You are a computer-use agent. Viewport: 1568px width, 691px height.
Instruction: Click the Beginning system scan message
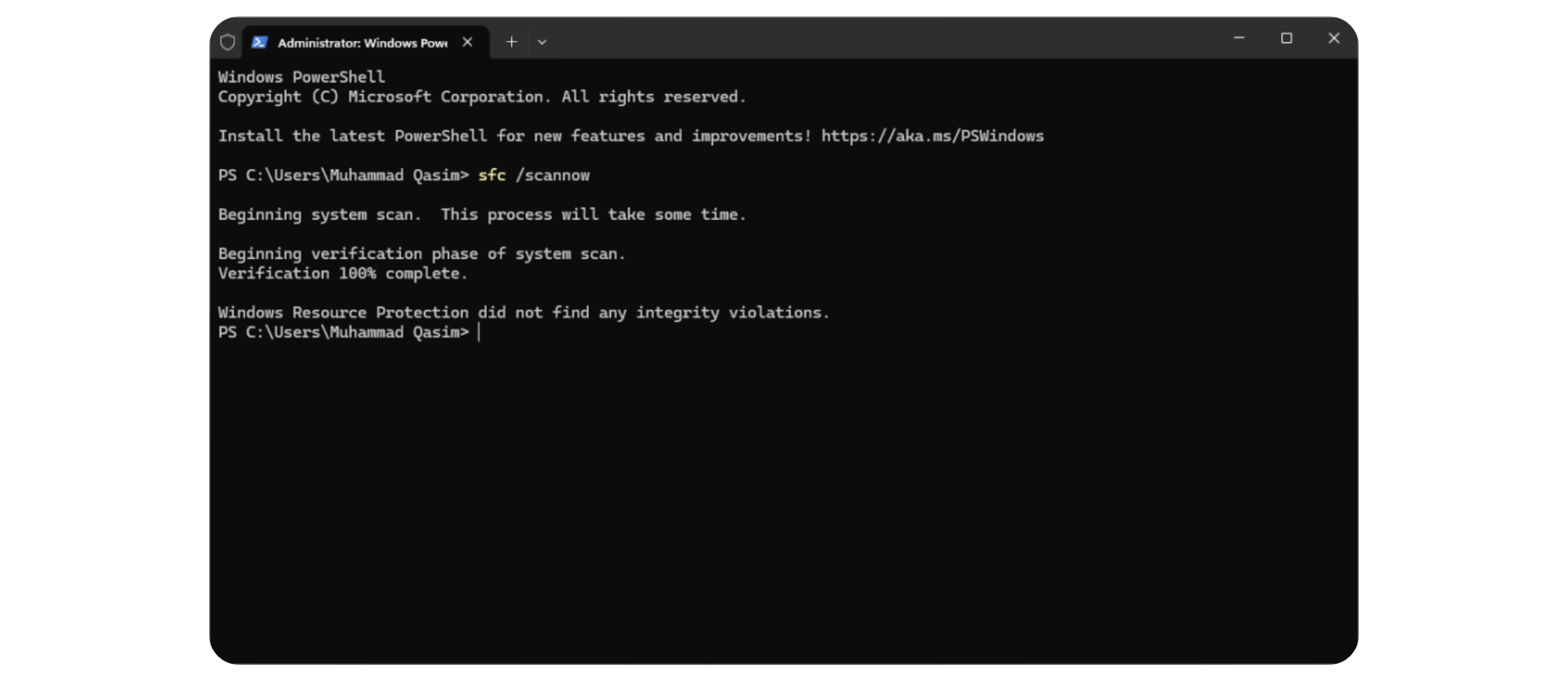click(x=481, y=215)
